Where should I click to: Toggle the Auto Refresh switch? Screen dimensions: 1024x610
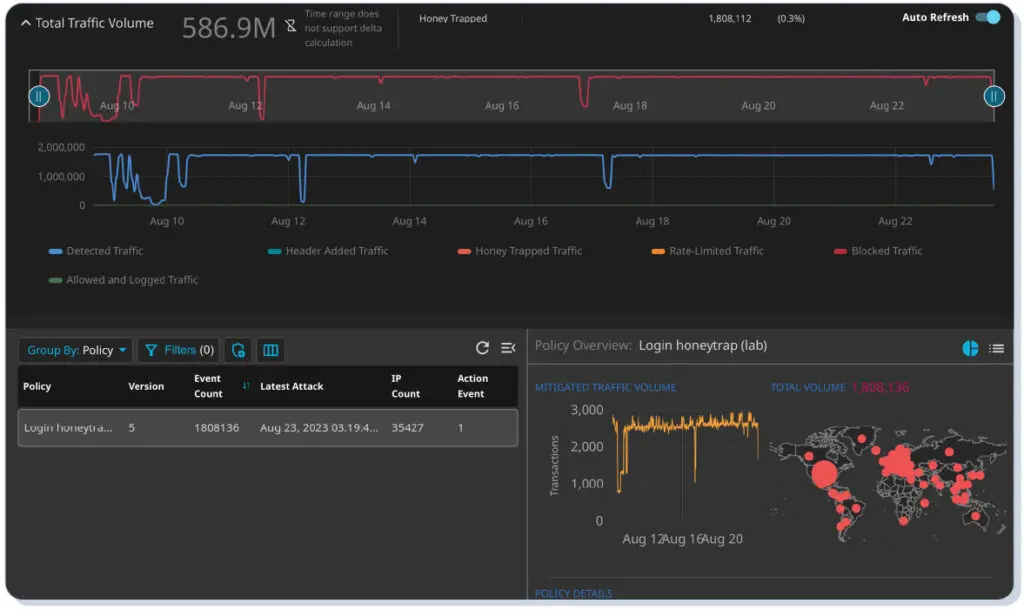(x=988, y=17)
